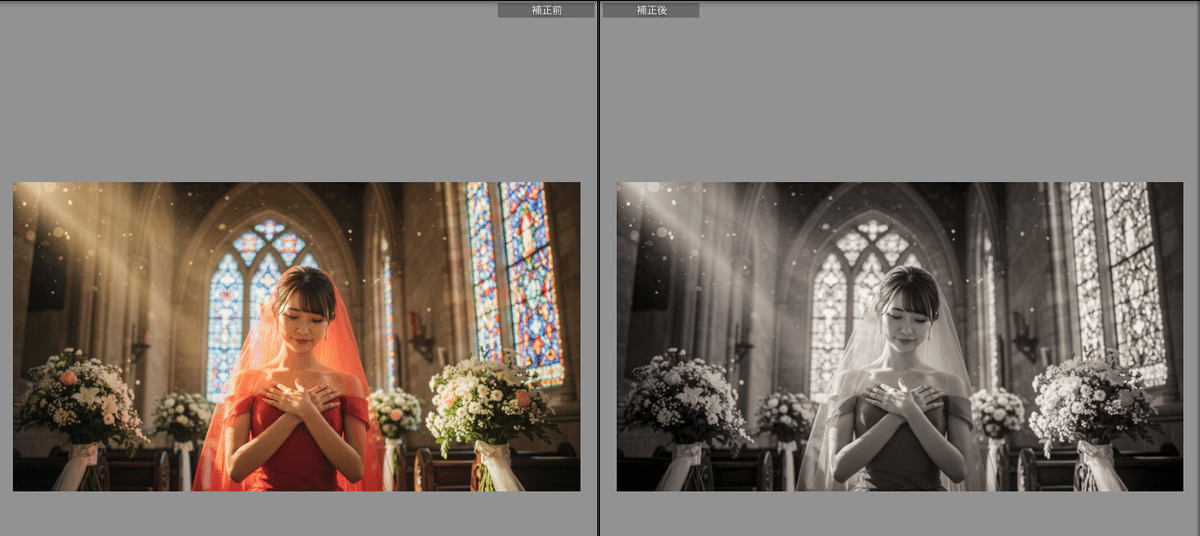The image size is (1200, 536).
Task: Click the large right bouquet in the after image
Action: (x=1093, y=400)
